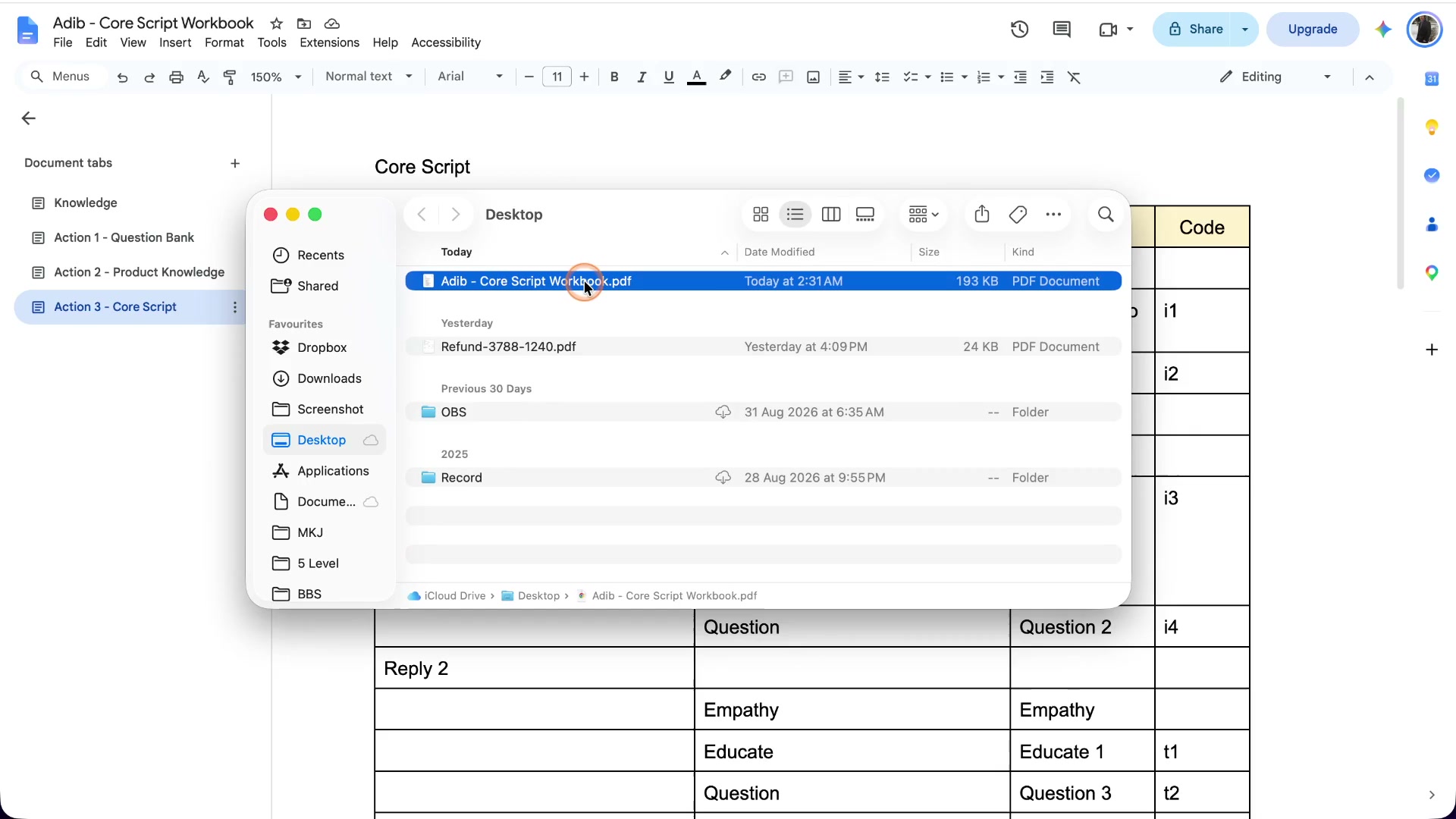1456x819 pixels.
Task: Click the Insert image icon
Action: pos(813,77)
